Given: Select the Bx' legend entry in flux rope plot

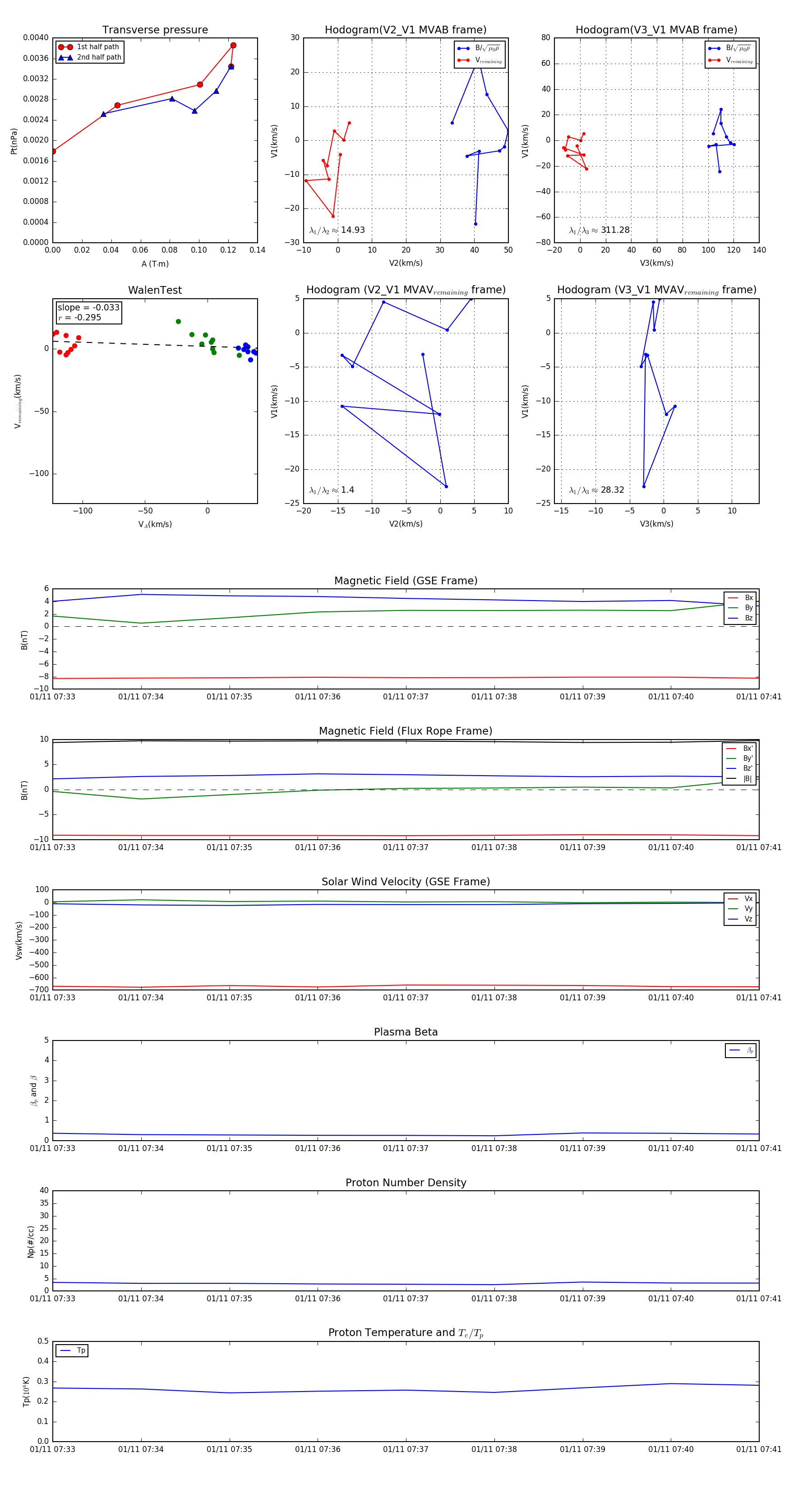Looking at the screenshot, I should pyautogui.click(x=740, y=748).
